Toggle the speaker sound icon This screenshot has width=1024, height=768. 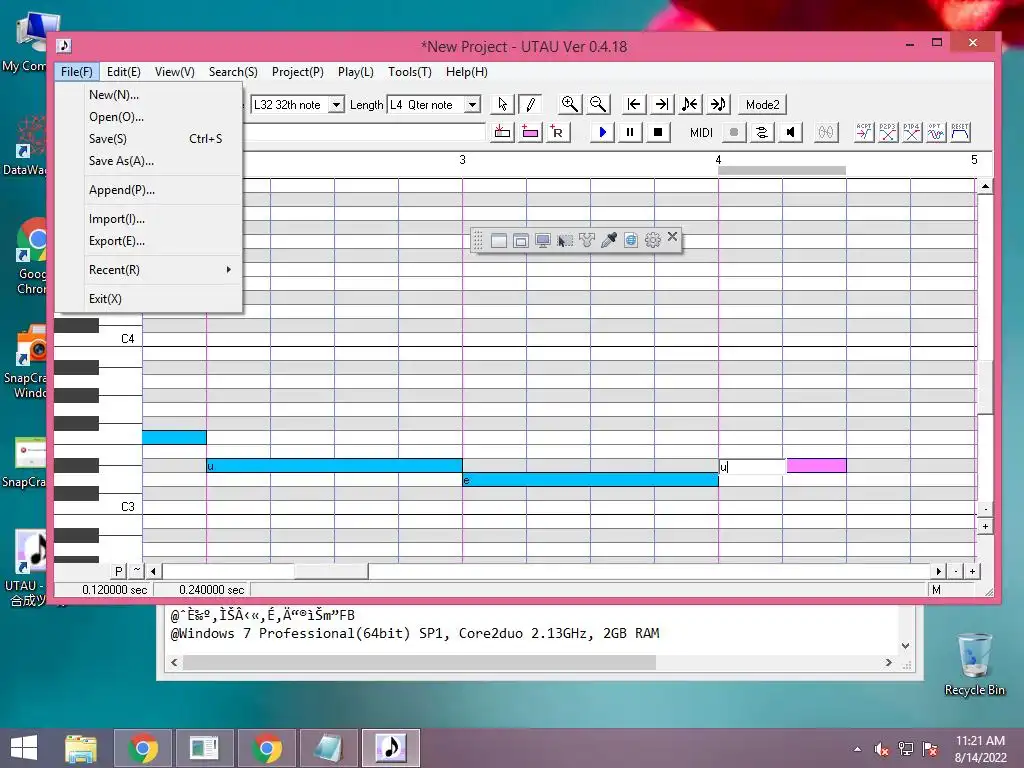pyautogui.click(x=790, y=133)
